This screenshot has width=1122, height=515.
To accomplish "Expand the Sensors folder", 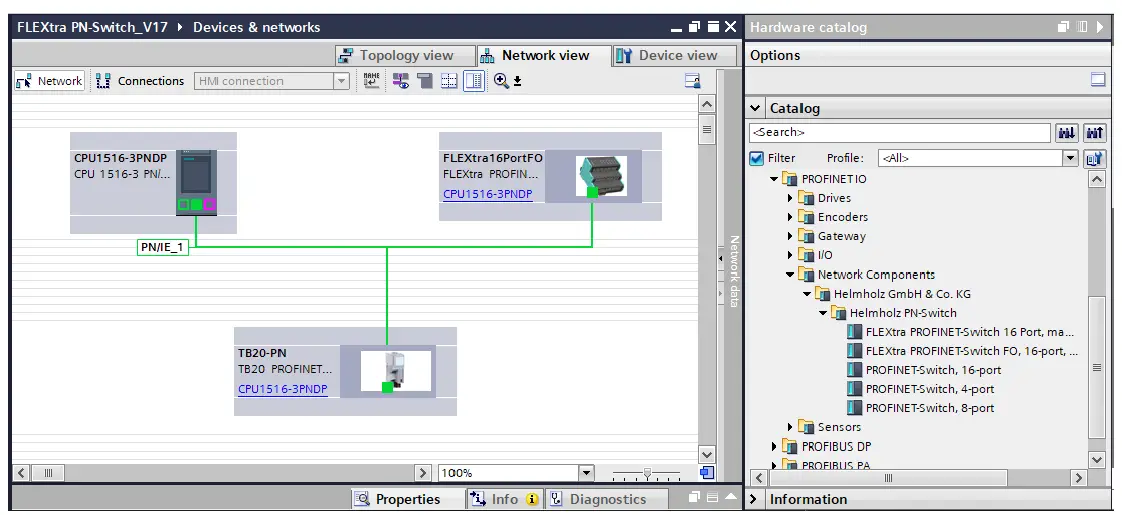I will click(x=790, y=427).
